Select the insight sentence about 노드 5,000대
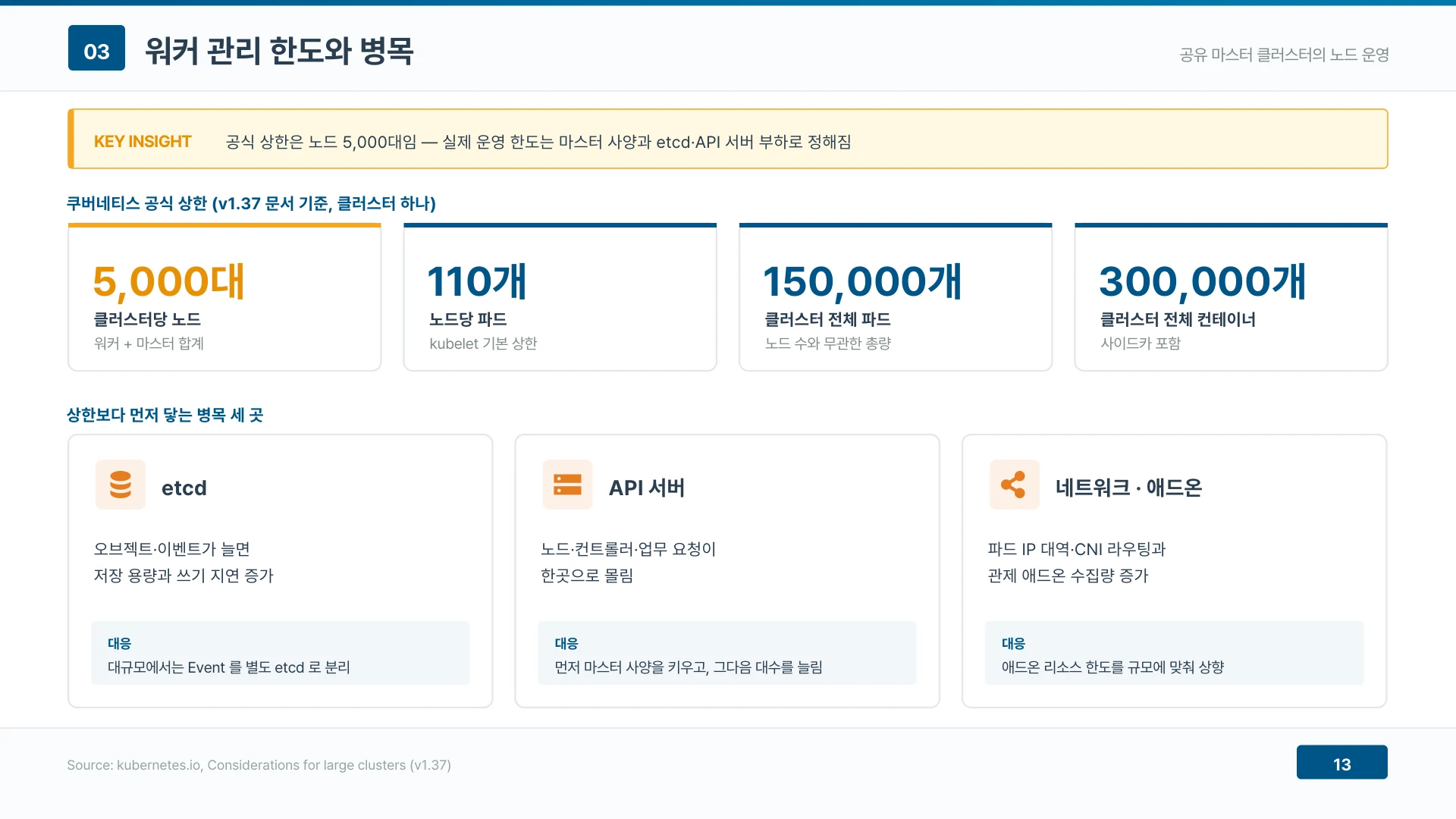This screenshot has height=819, width=1456. (x=538, y=142)
